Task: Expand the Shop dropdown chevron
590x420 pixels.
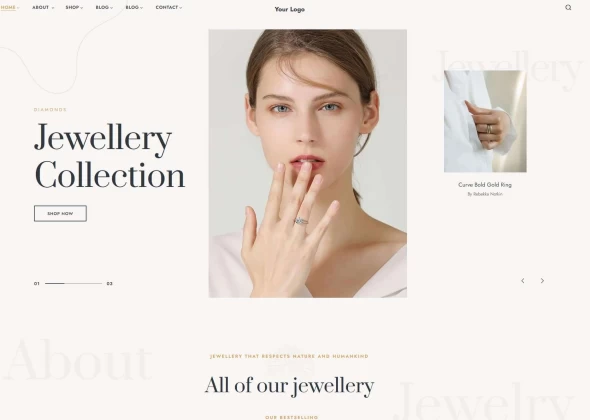Action: pyautogui.click(x=82, y=8)
